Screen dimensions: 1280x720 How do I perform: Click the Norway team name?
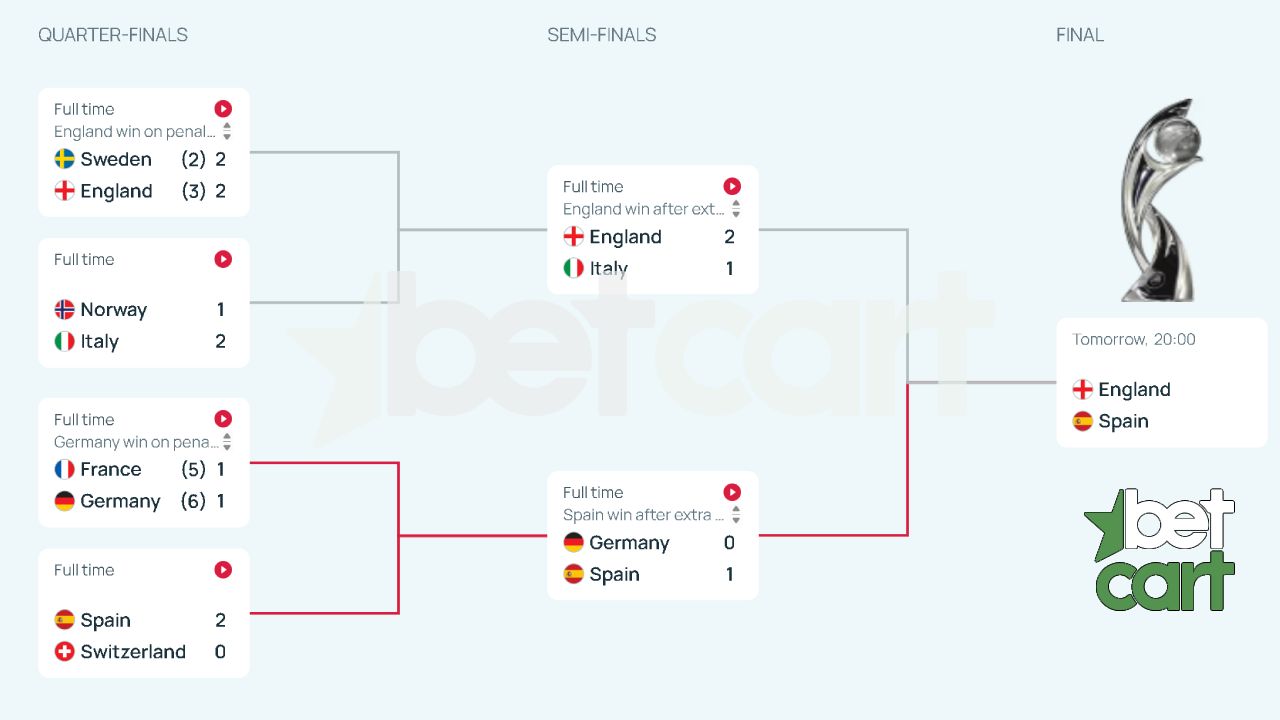(x=113, y=310)
